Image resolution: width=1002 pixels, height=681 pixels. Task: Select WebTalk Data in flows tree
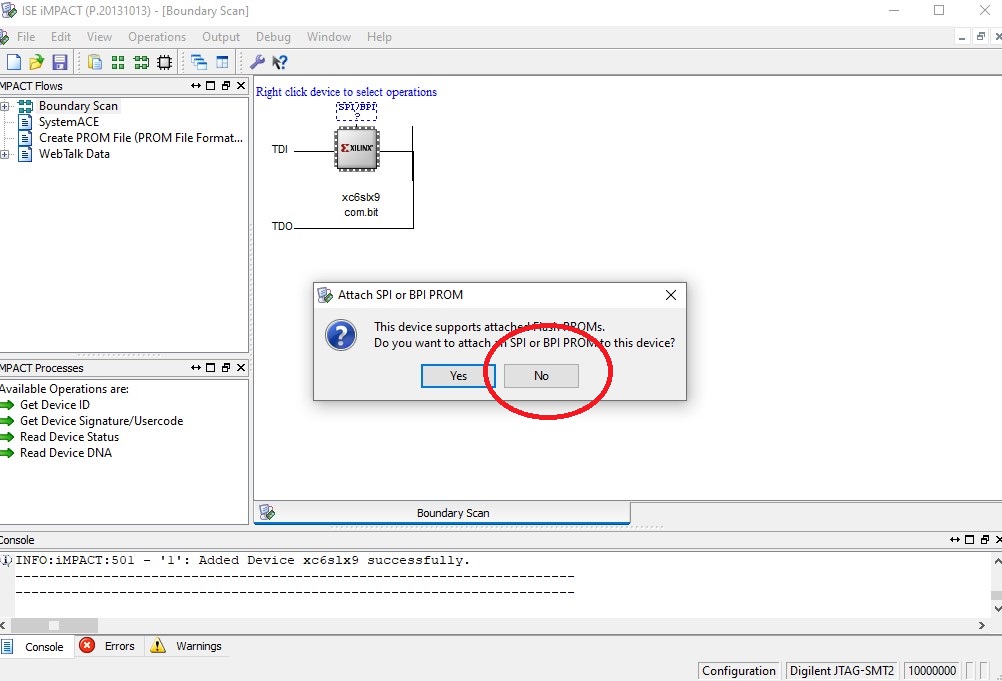(74, 154)
